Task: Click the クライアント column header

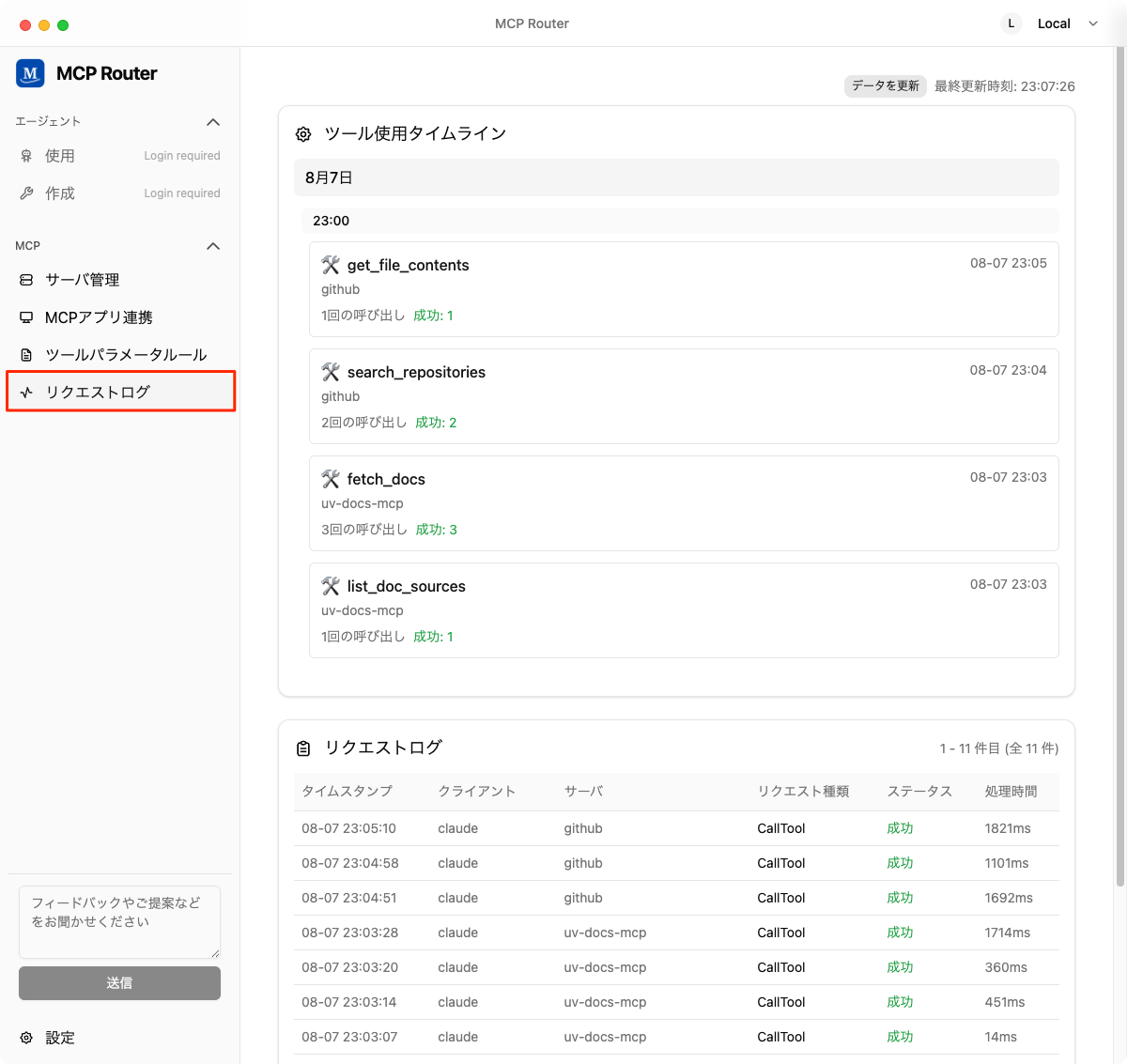Action: pyautogui.click(x=477, y=792)
